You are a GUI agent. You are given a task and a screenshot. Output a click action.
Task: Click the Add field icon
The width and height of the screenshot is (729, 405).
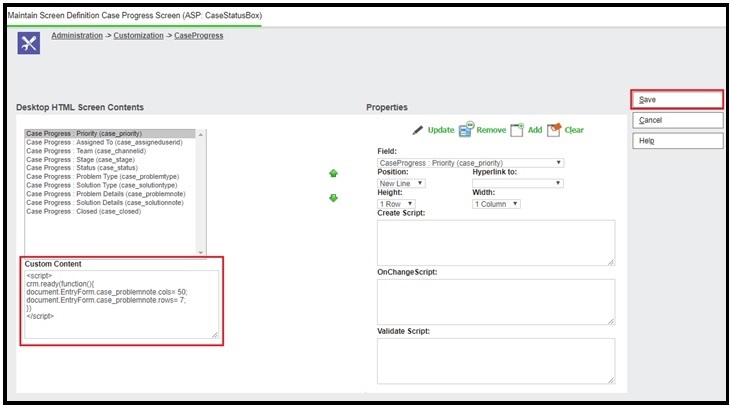coord(517,130)
